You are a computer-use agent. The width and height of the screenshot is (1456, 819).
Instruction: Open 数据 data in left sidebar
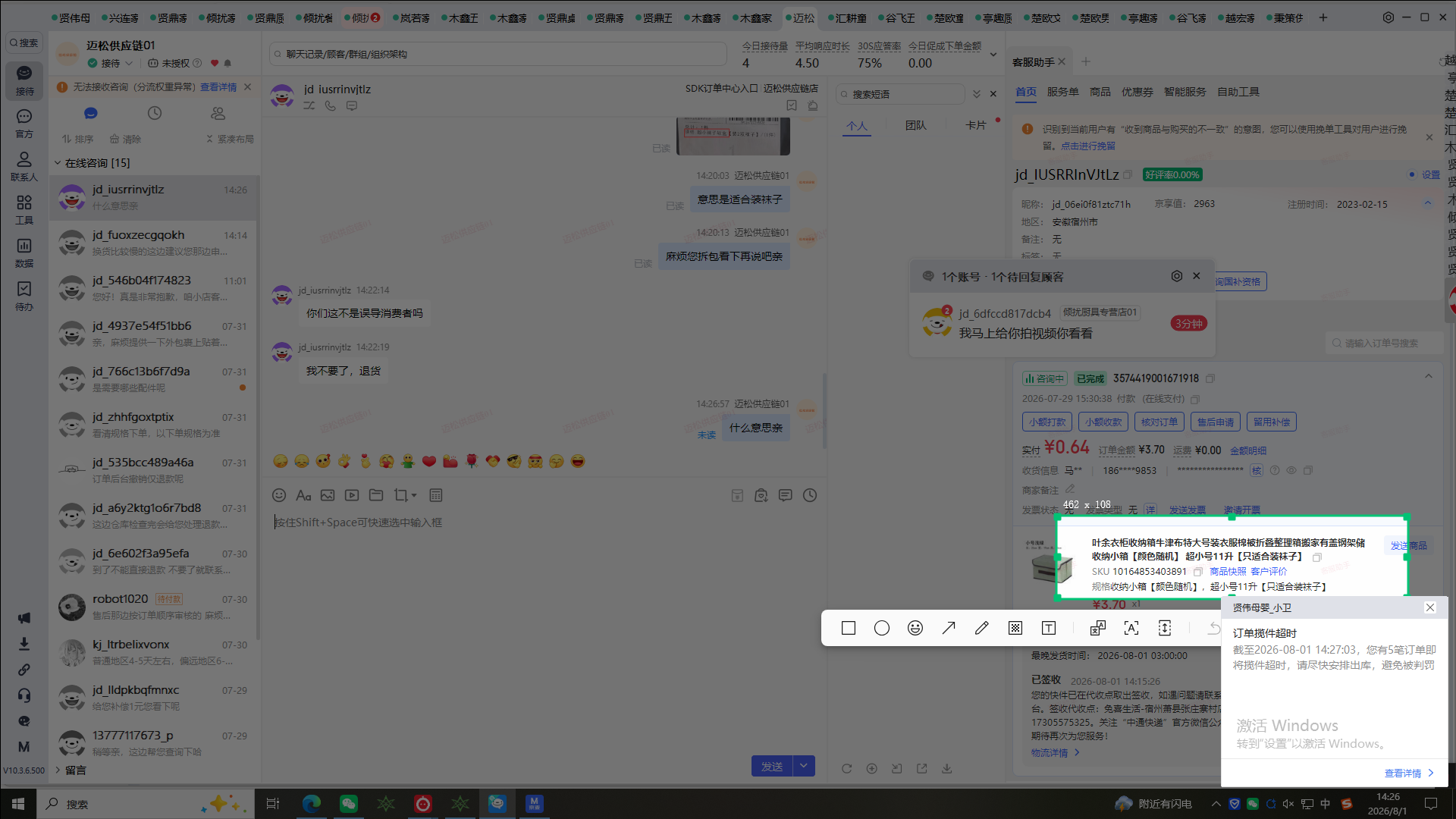coord(24,253)
